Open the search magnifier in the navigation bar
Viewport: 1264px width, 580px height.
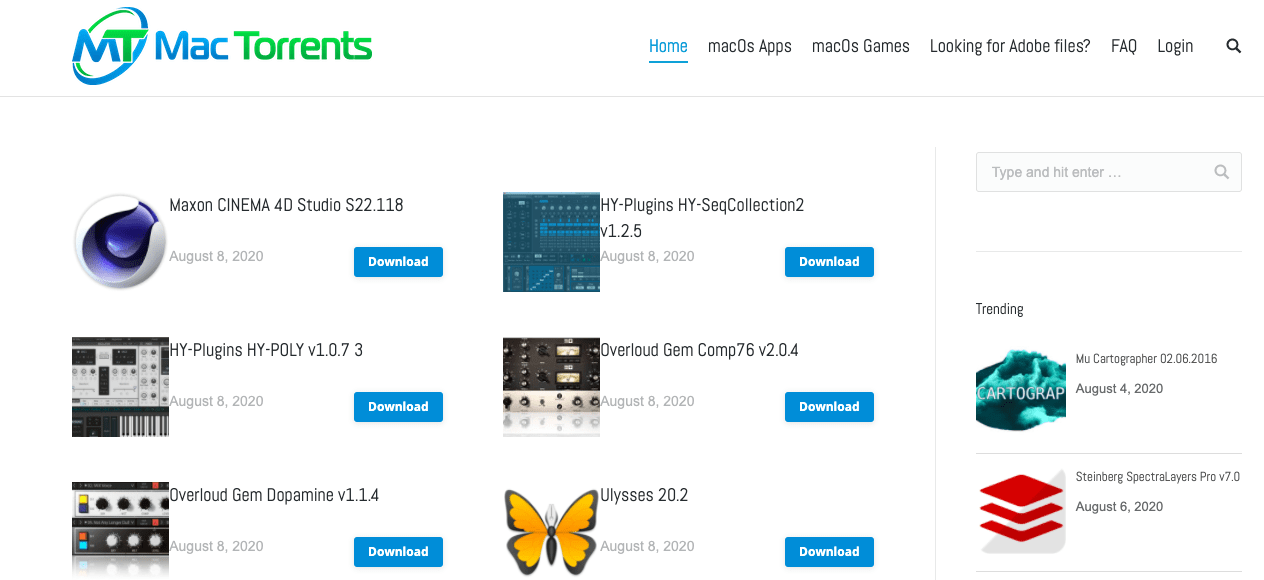1233,46
